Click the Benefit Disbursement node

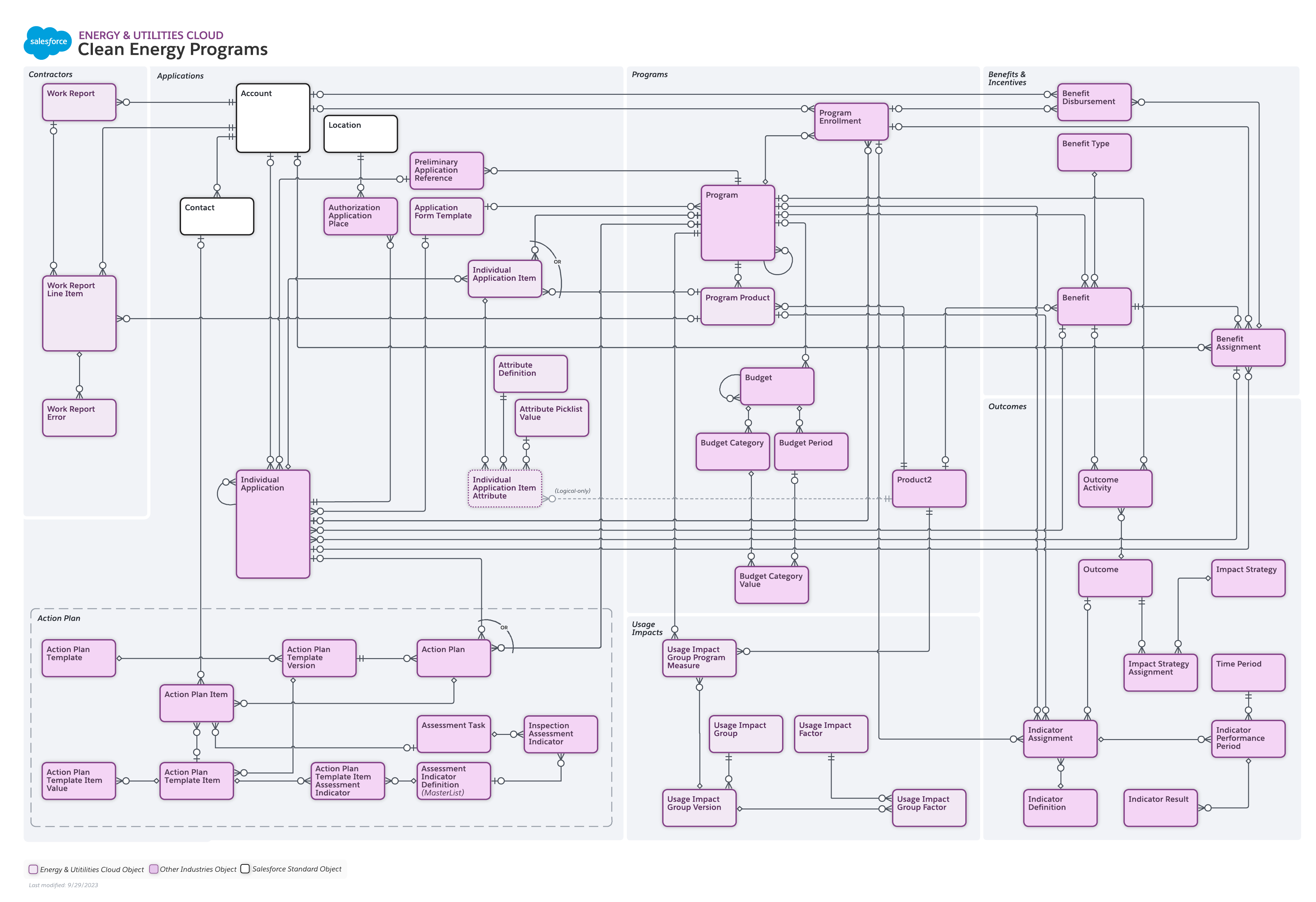[1094, 102]
